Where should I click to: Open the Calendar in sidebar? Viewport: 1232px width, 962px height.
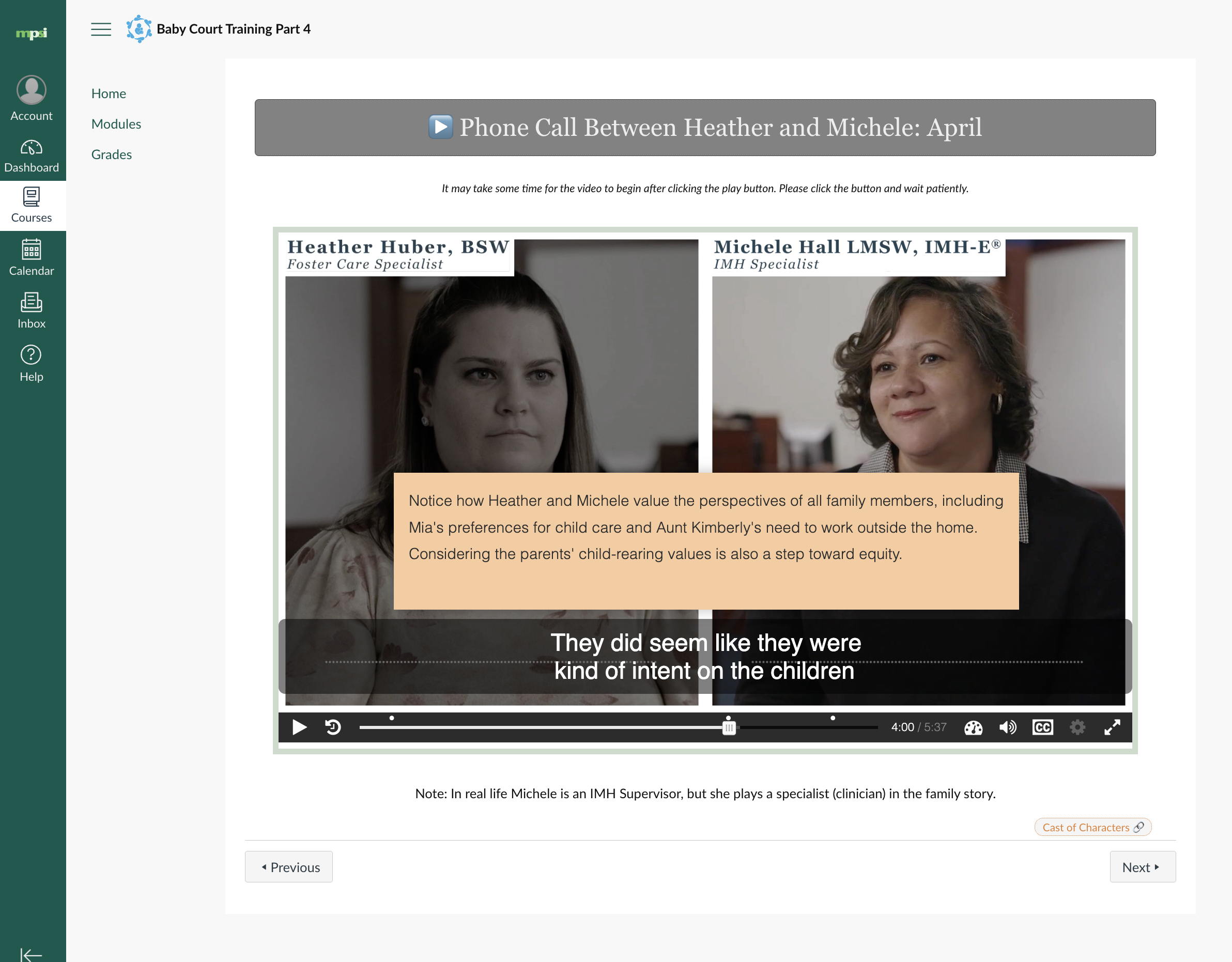pos(32,257)
